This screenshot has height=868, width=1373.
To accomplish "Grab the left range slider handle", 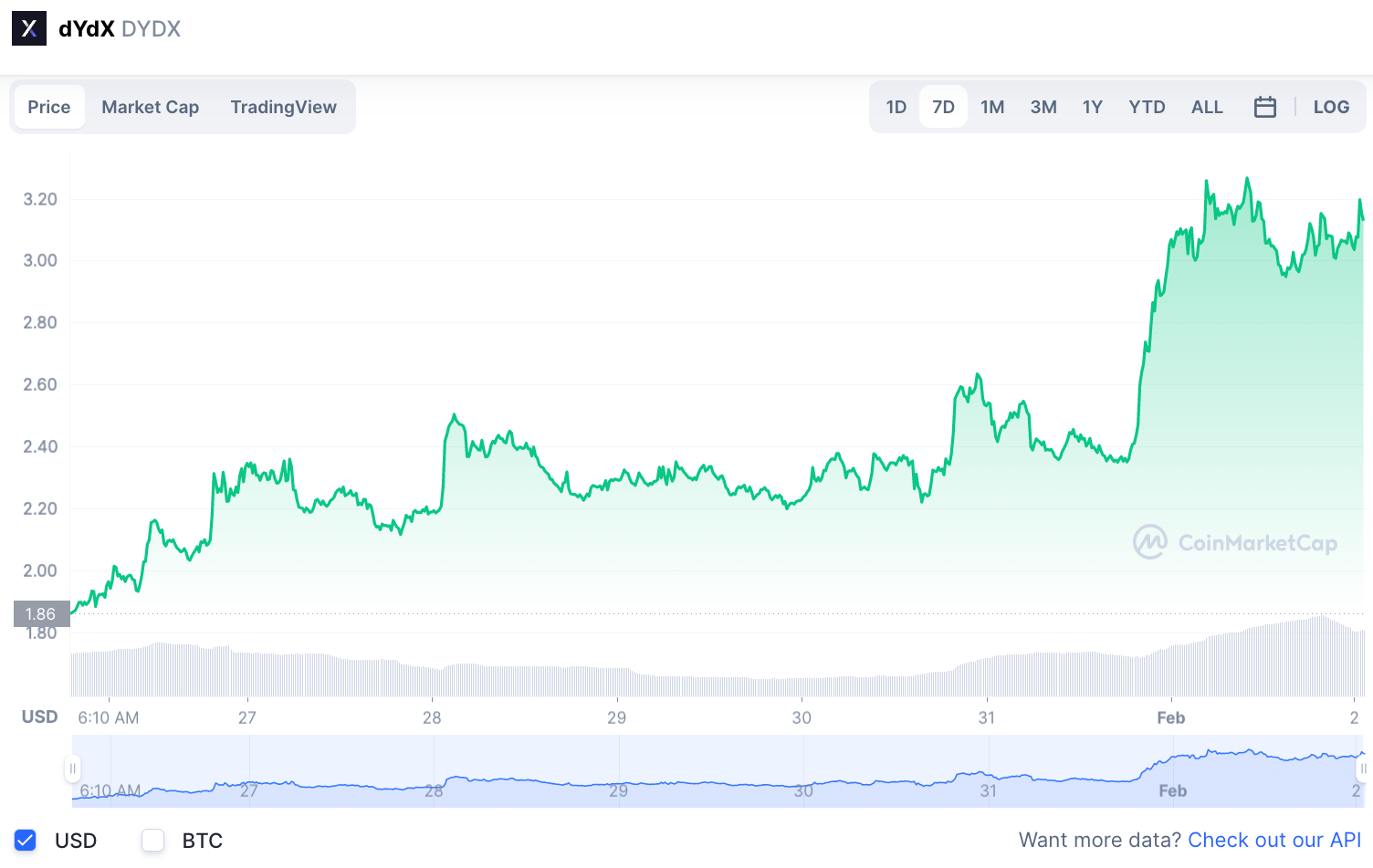I will 73,769.
